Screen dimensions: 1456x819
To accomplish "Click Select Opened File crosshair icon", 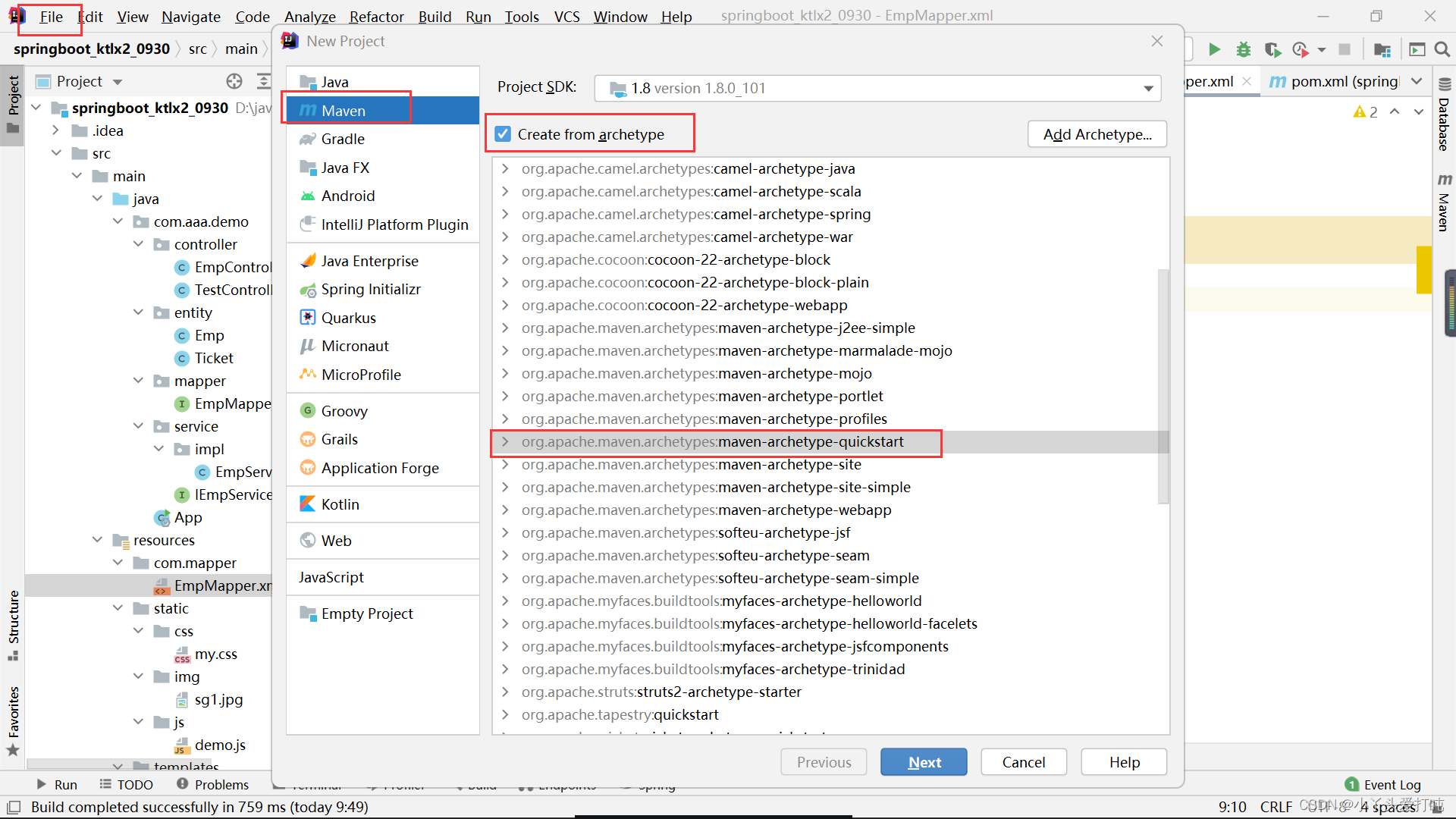I will tap(234, 81).
